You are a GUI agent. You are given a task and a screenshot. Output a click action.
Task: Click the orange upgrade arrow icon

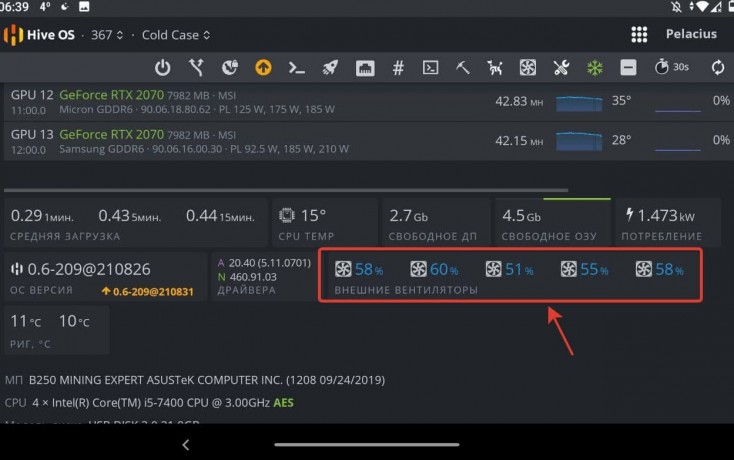point(263,69)
